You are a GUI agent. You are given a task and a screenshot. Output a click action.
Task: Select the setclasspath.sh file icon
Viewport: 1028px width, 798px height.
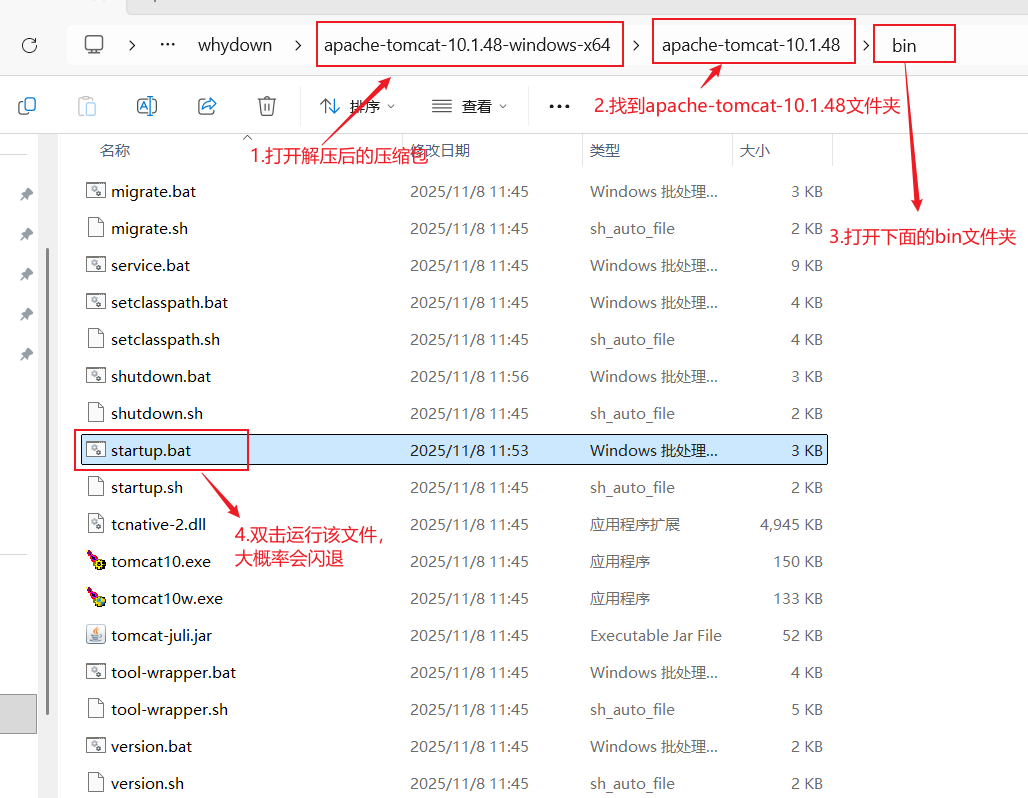tap(96, 338)
